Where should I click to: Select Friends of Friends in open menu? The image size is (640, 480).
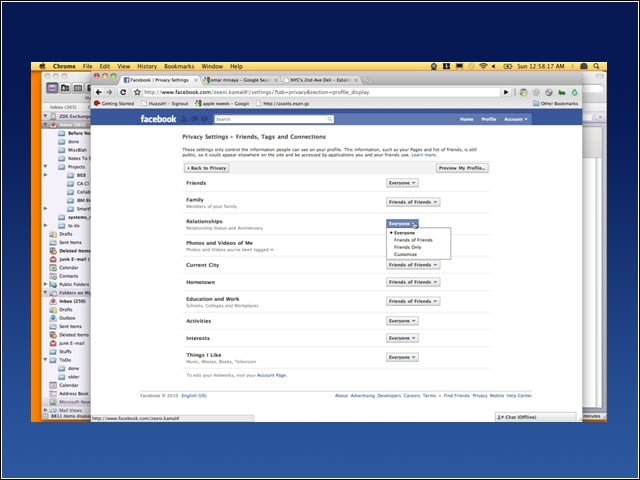tap(413, 240)
